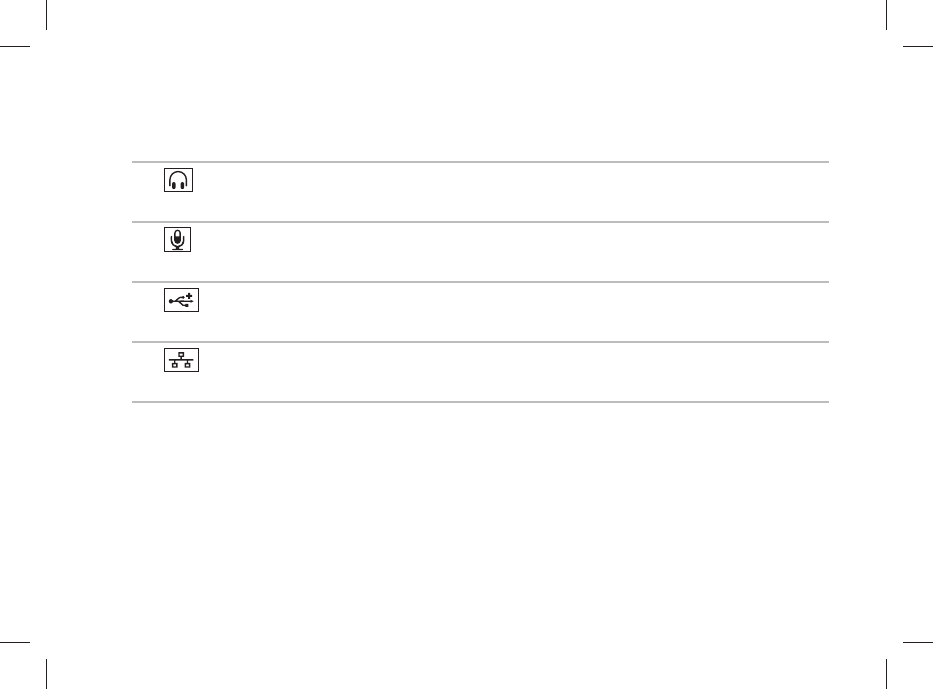Click blank row area beside network icon
Image resolution: width=933 pixels, height=689 pixels.
(515, 372)
